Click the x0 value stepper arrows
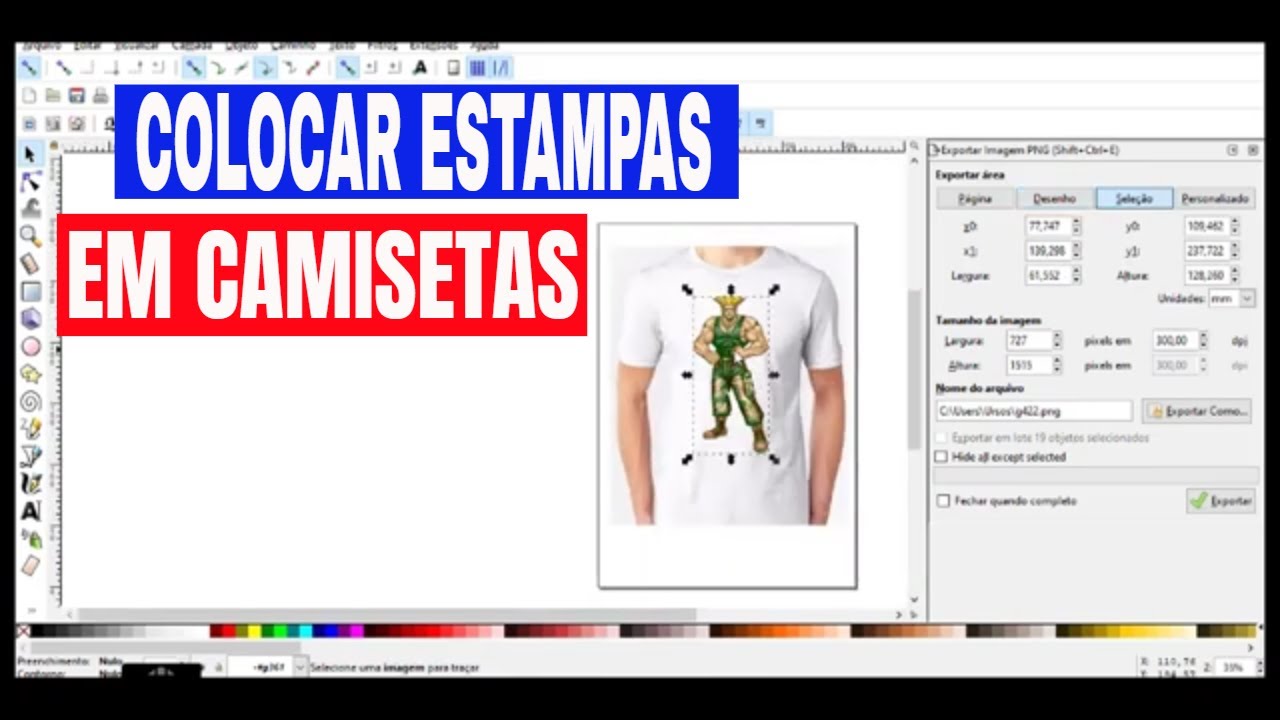The image size is (1280, 720). 1076,226
